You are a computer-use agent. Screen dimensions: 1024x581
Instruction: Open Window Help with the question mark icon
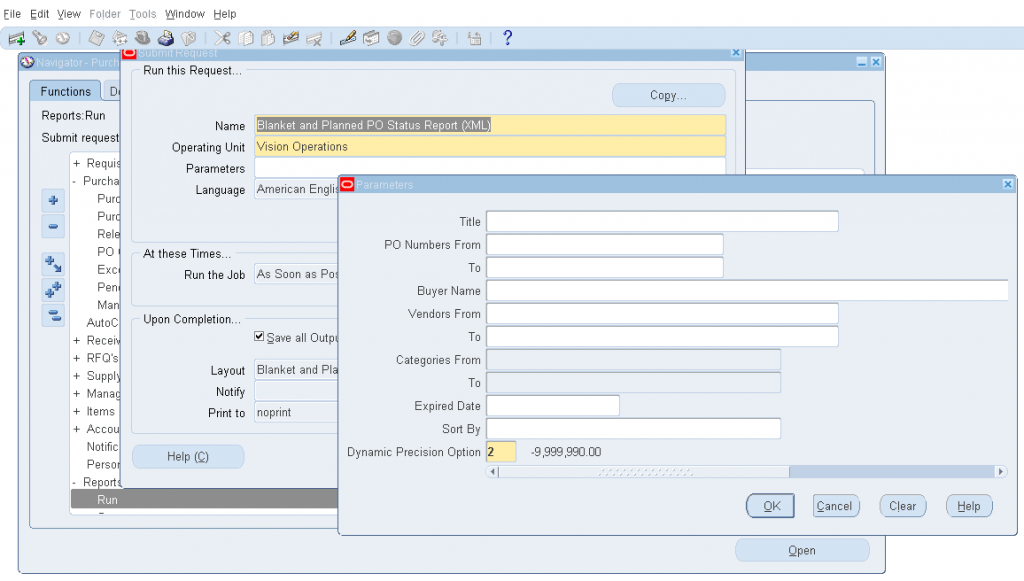(507, 37)
